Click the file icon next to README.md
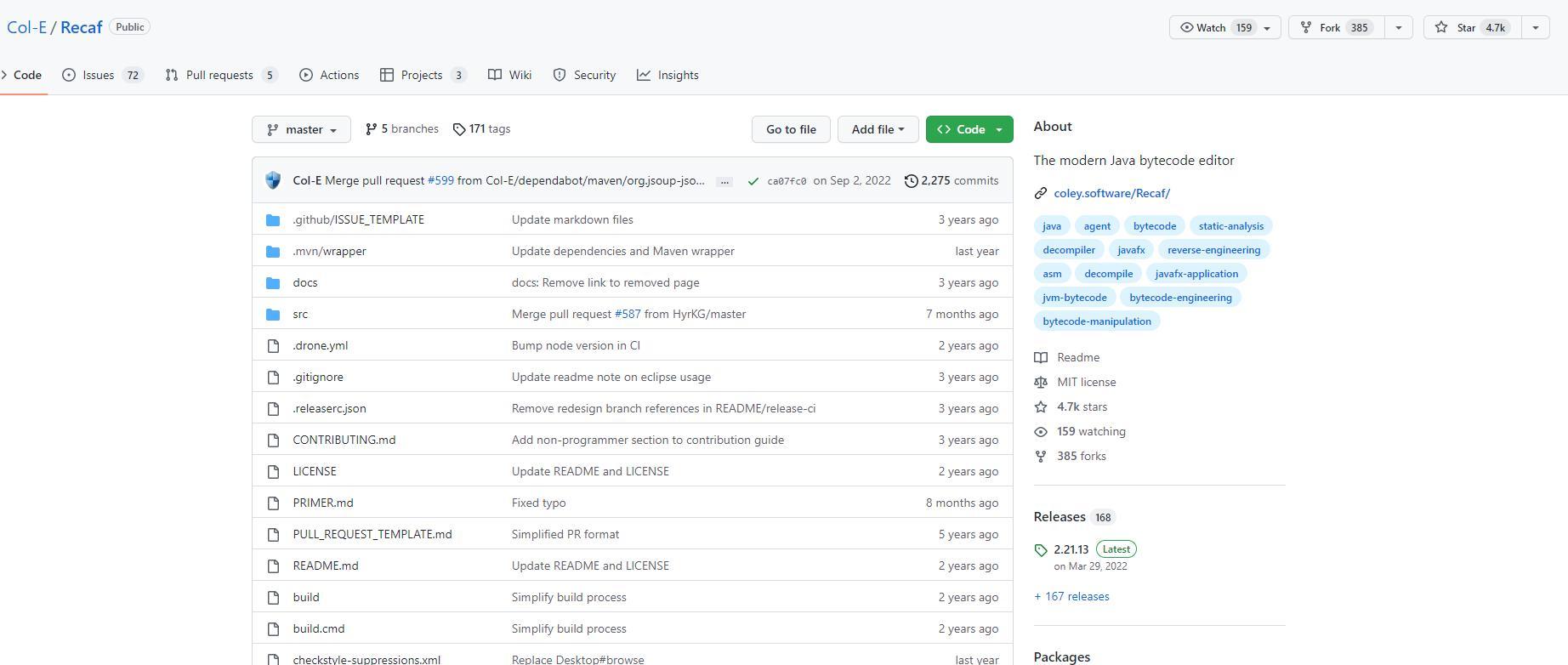1568x665 pixels. pos(273,566)
